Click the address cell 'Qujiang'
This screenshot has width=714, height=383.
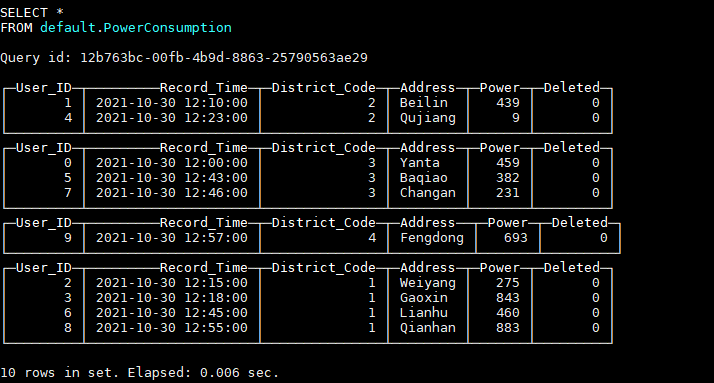coord(428,118)
